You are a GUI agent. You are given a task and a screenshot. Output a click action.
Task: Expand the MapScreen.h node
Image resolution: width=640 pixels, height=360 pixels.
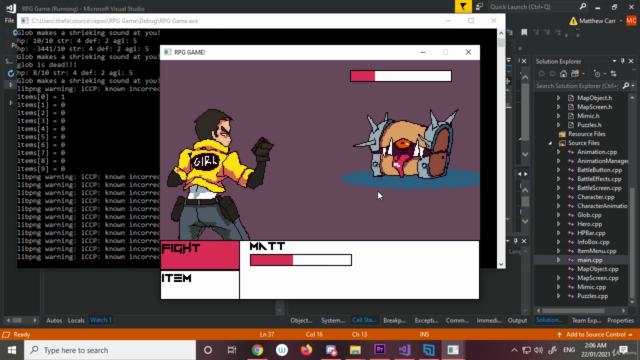click(558, 107)
